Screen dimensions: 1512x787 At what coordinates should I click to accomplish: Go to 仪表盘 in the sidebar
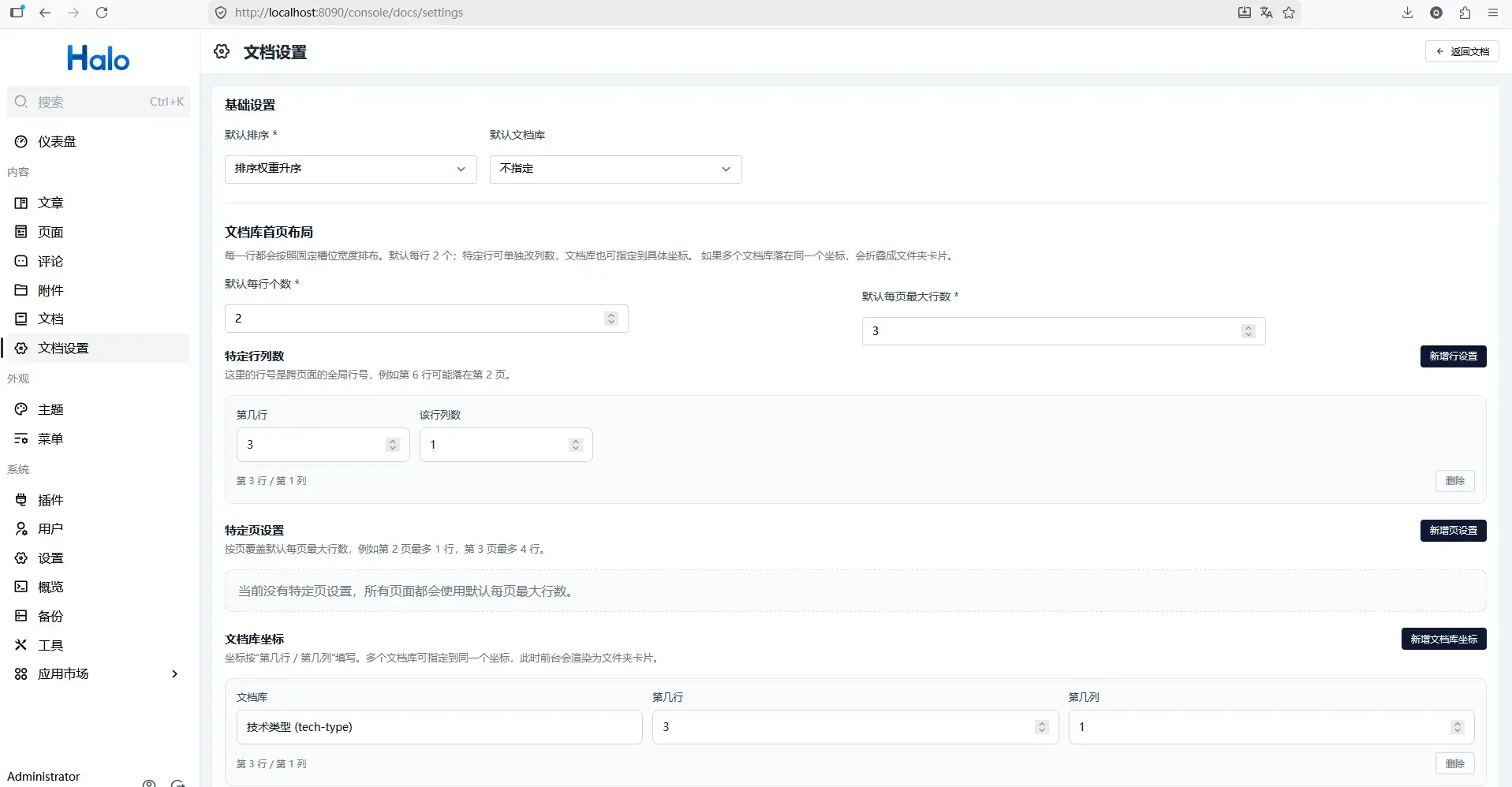coord(97,142)
